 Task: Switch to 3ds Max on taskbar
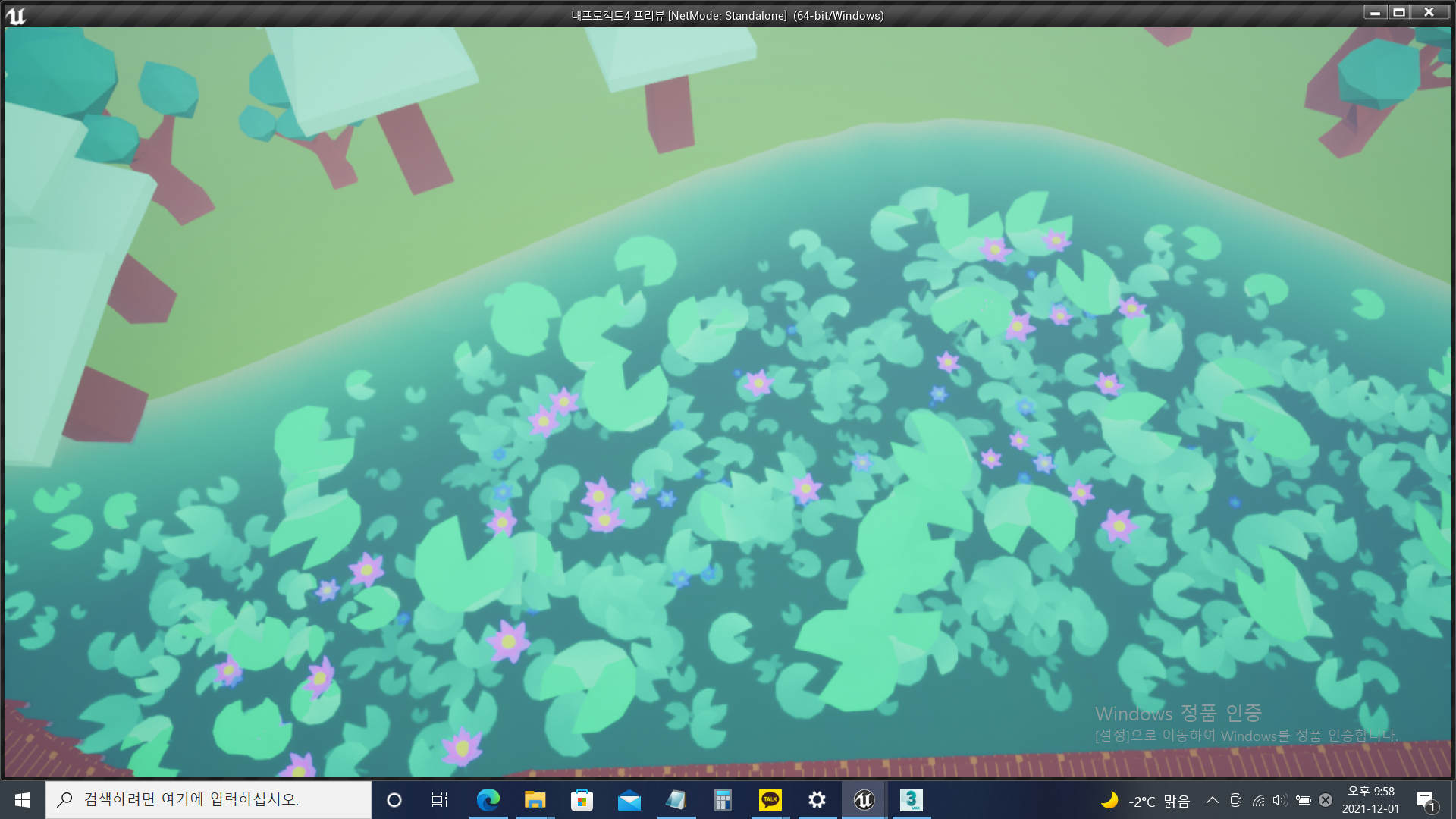[x=911, y=800]
